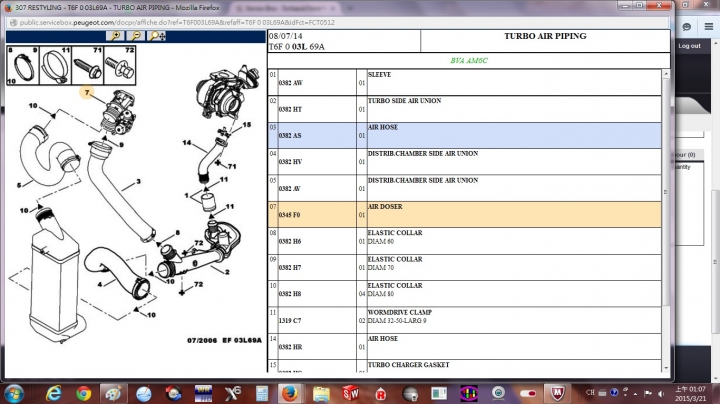Screen dimensions: 720x404
Task: Select the screw thumbnail numbered 71
Action: (88, 65)
